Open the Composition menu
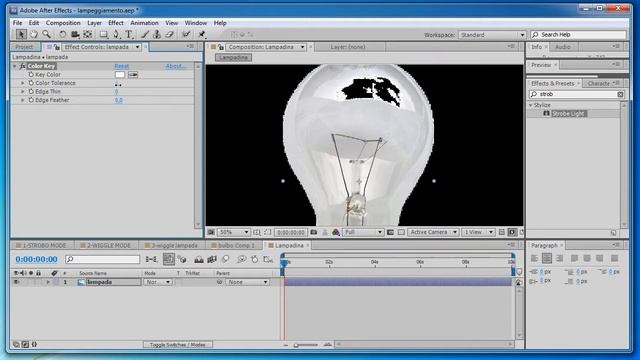This screenshot has width=640, height=360. pyautogui.click(x=63, y=23)
